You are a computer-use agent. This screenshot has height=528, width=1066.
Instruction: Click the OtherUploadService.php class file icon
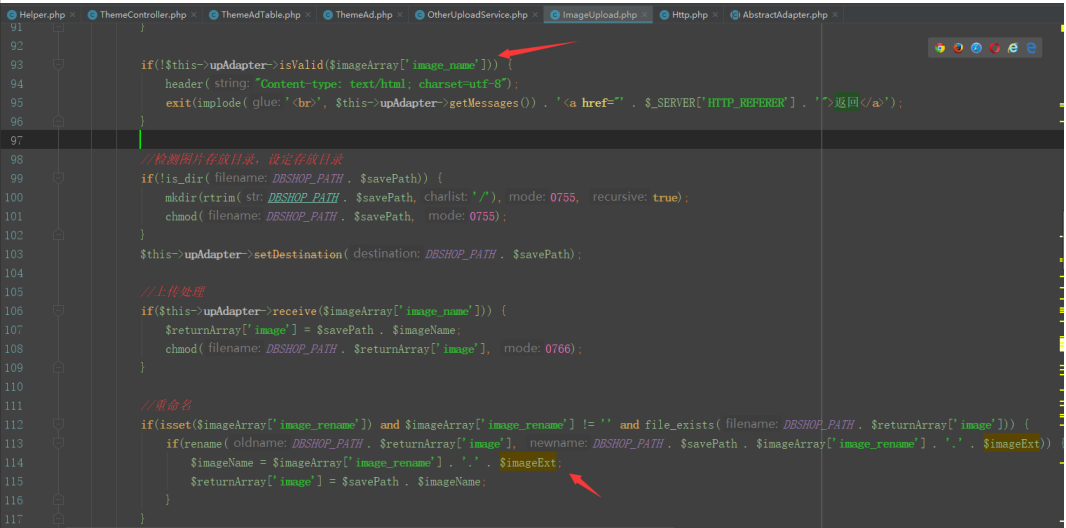pyautogui.click(x=419, y=14)
